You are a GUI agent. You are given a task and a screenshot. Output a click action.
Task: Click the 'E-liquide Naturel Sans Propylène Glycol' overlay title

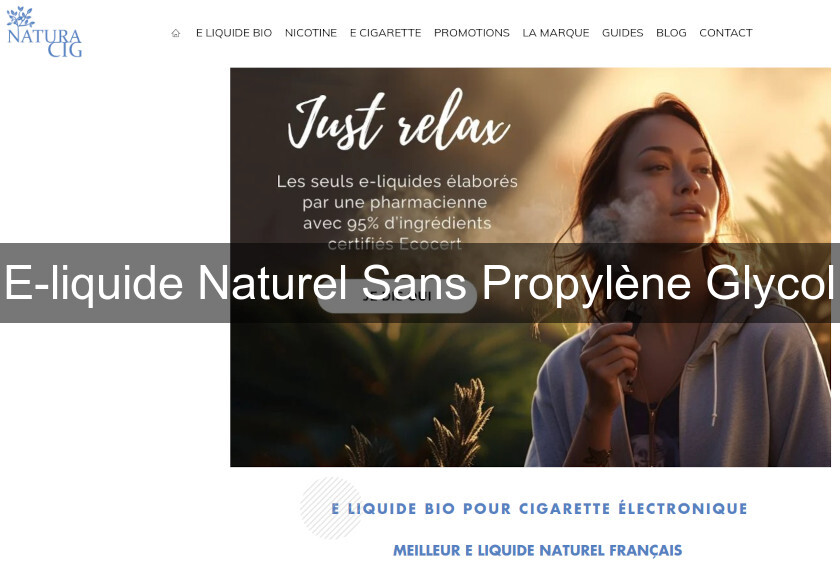[420, 282]
